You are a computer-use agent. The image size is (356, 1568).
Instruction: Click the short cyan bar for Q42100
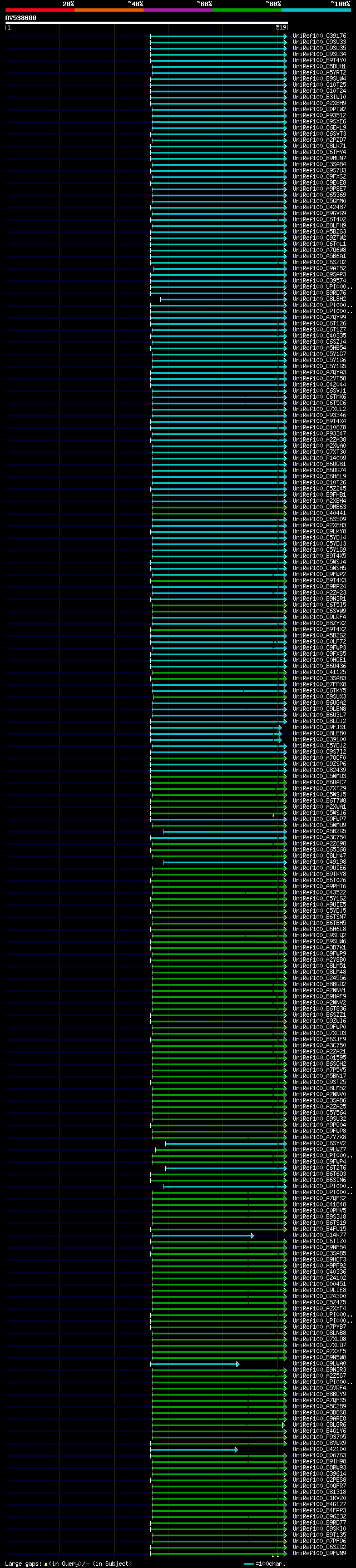[x=194, y=1450]
